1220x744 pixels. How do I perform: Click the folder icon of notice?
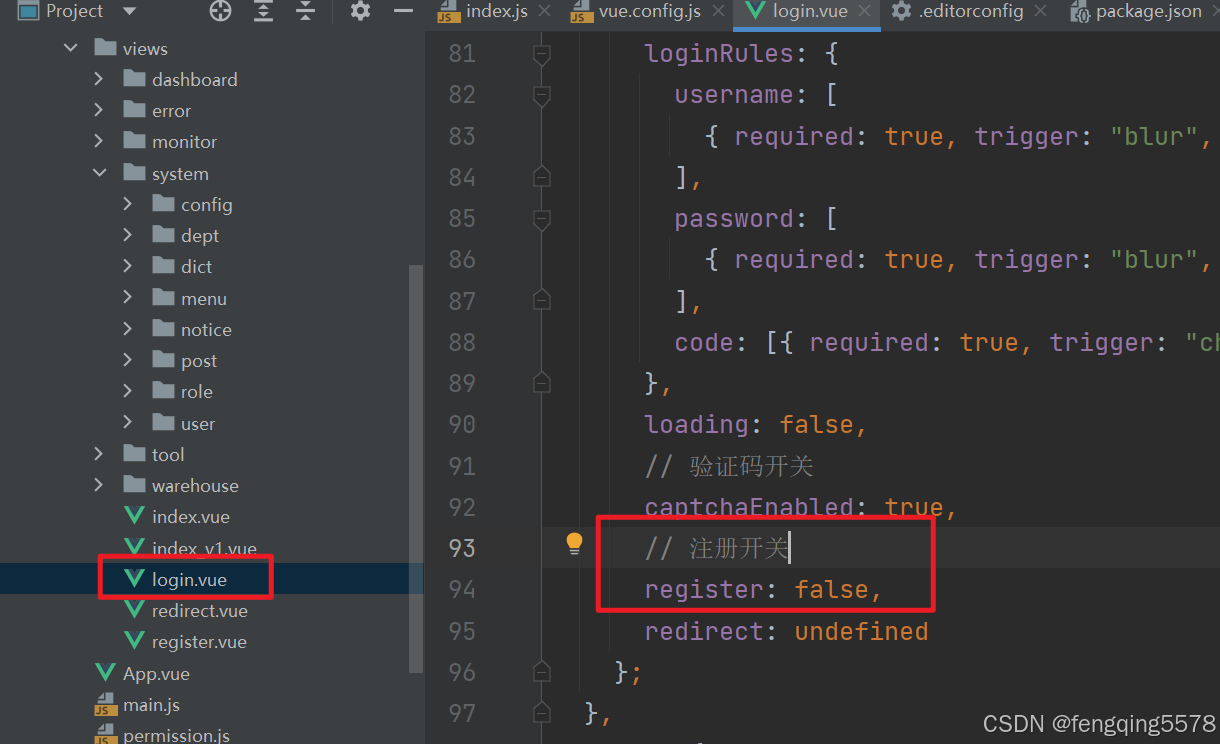164,328
